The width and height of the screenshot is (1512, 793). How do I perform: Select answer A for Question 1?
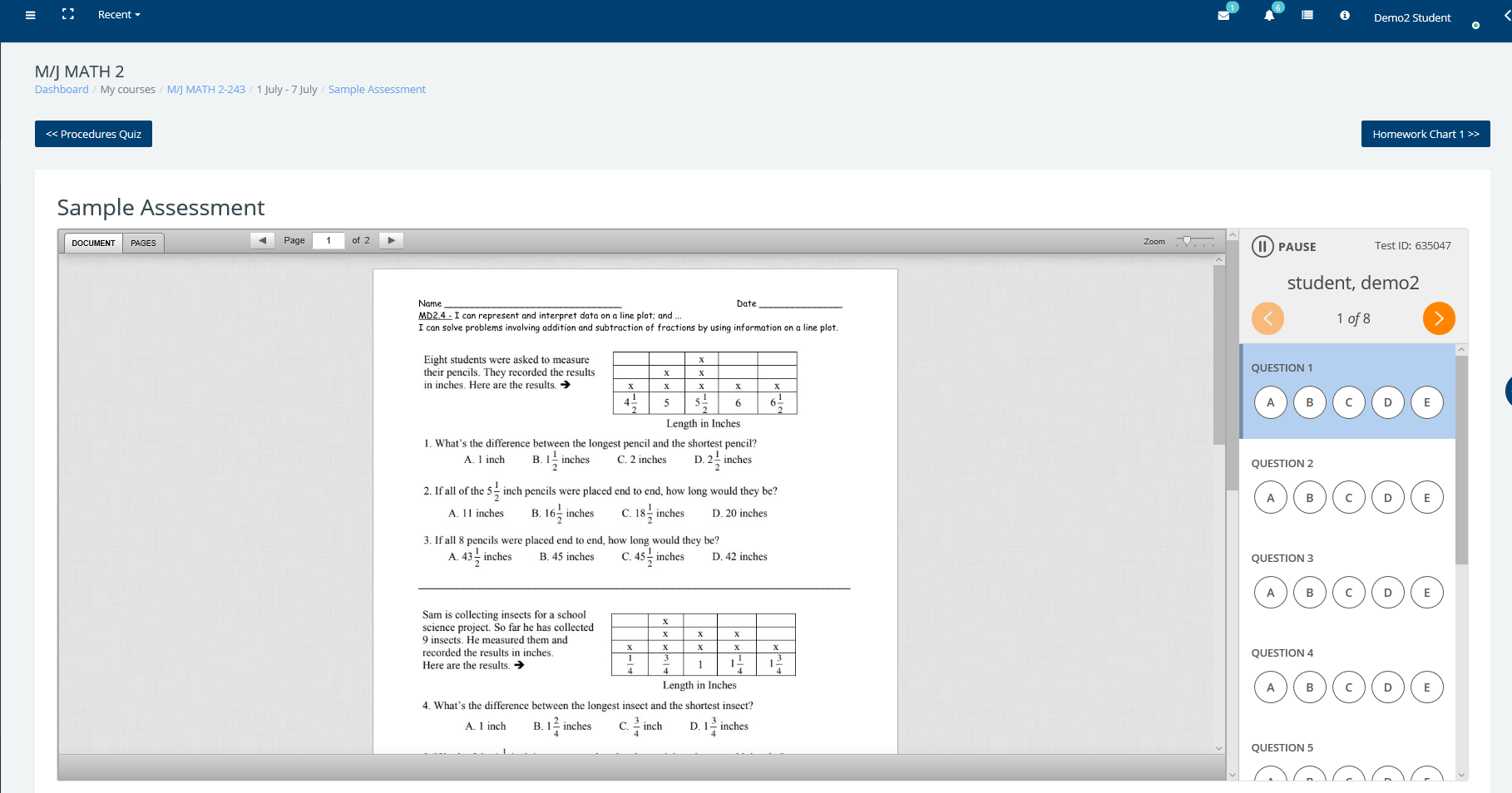(1270, 402)
